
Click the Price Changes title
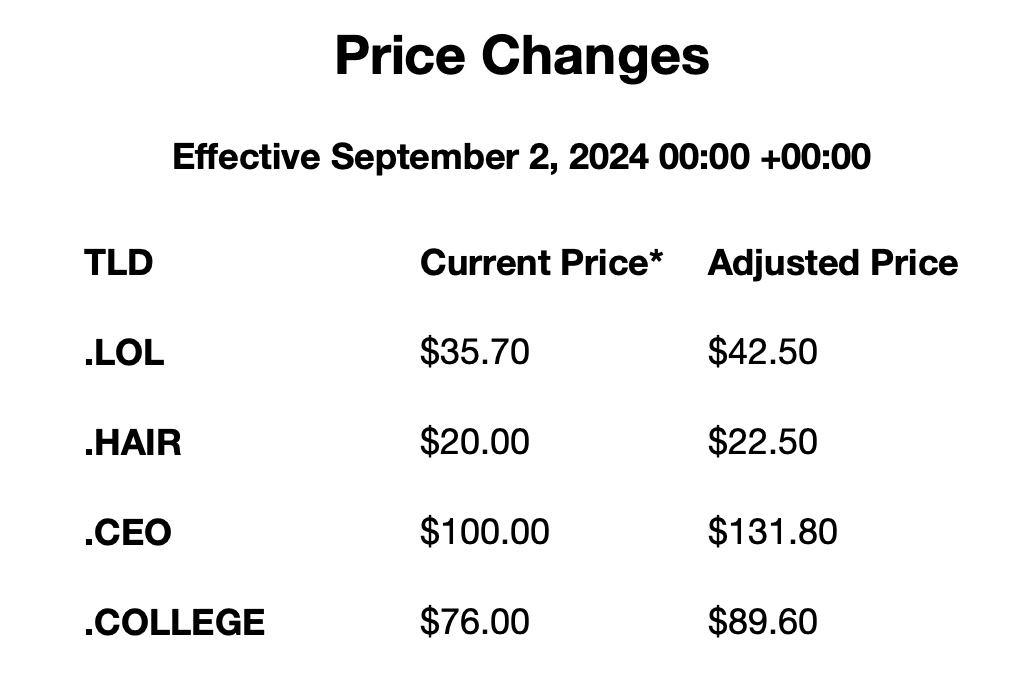tap(522, 56)
